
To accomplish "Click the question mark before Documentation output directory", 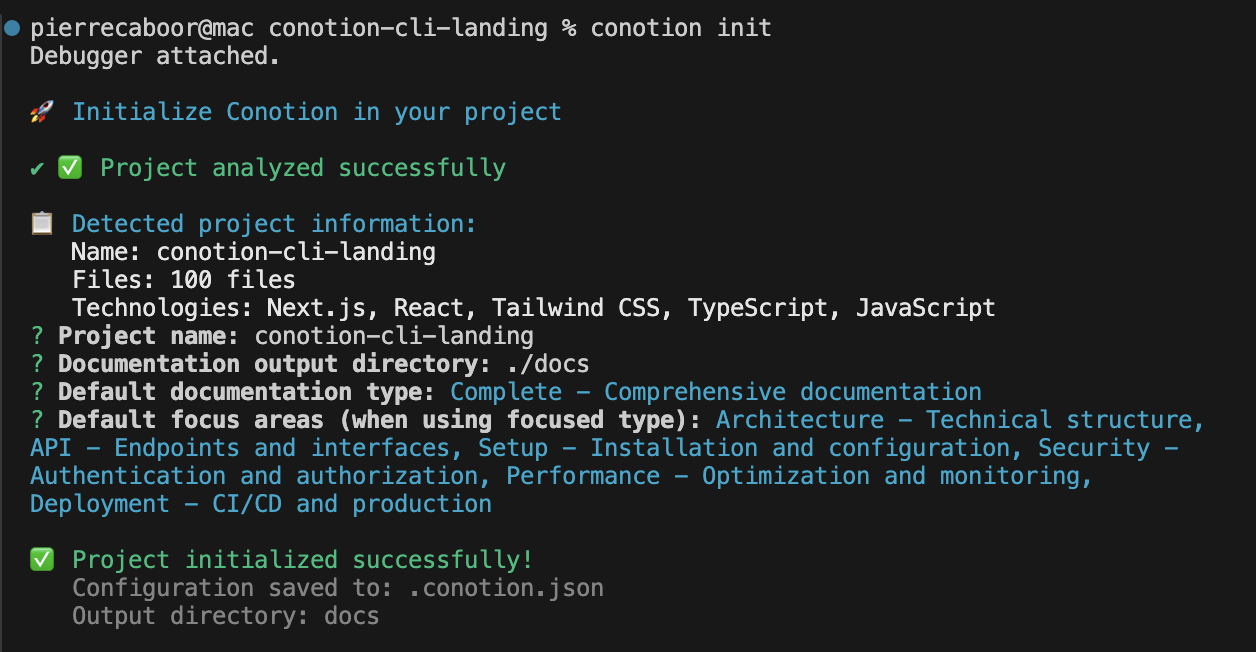I will point(37,364).
